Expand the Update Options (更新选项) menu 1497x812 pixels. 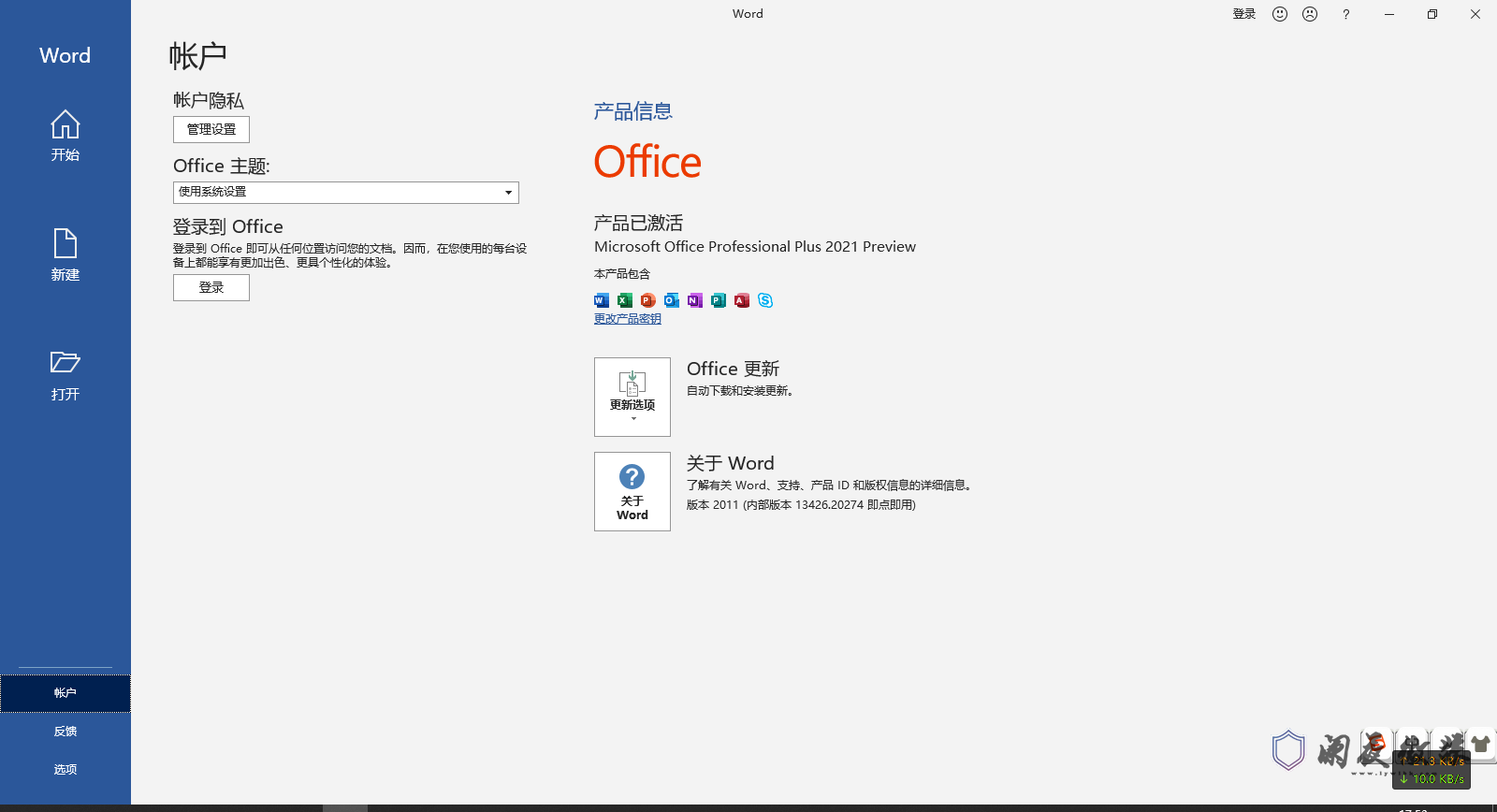click(632, 397)
